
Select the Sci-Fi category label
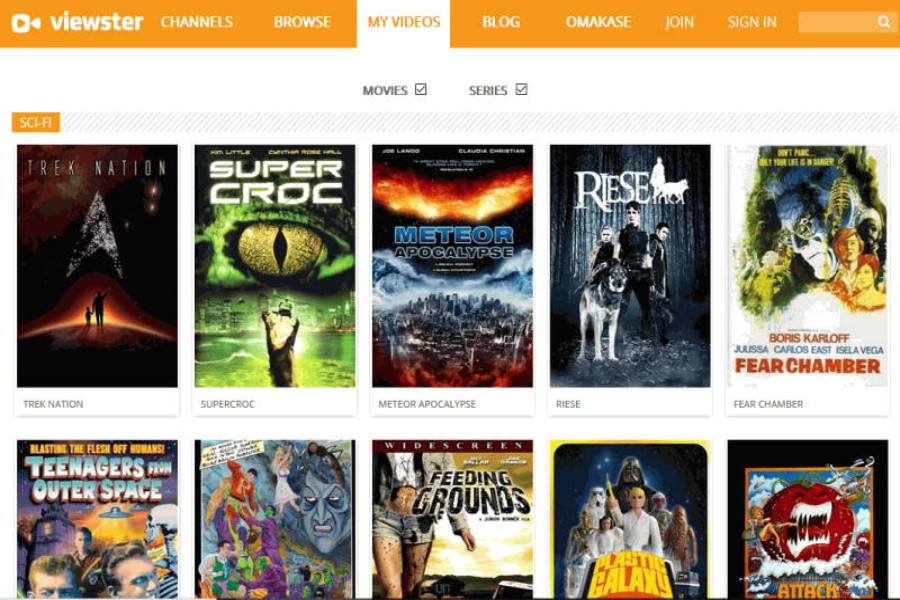click(x=36, y=122)
